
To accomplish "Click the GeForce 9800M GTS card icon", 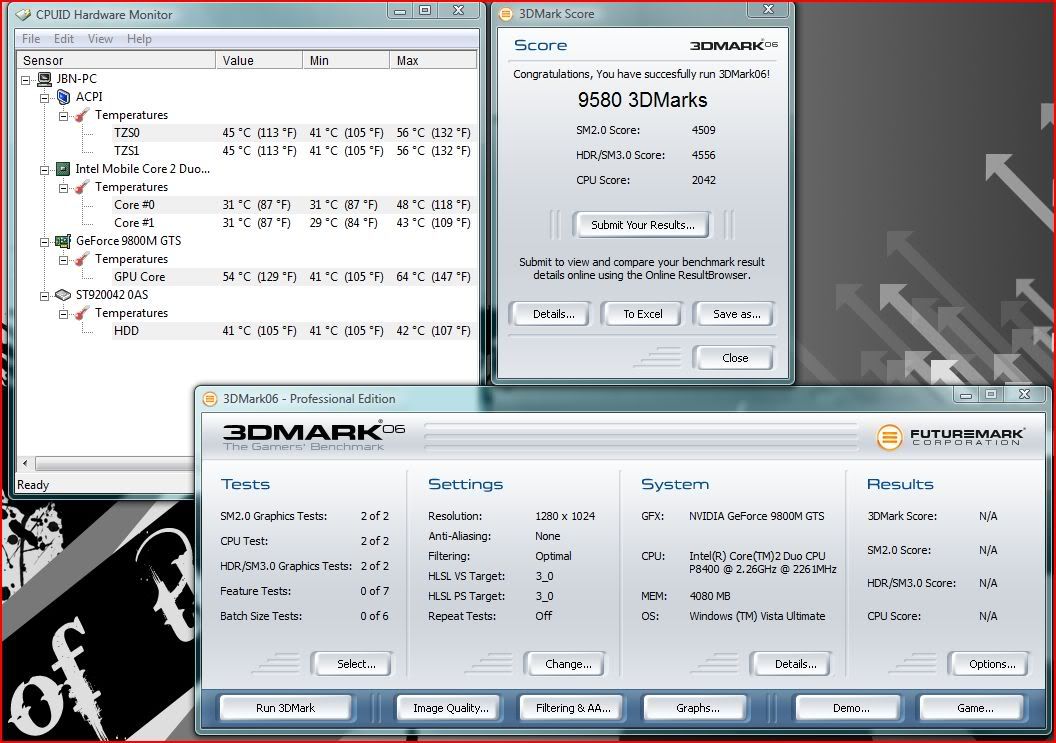I will (x=63, y=241).
